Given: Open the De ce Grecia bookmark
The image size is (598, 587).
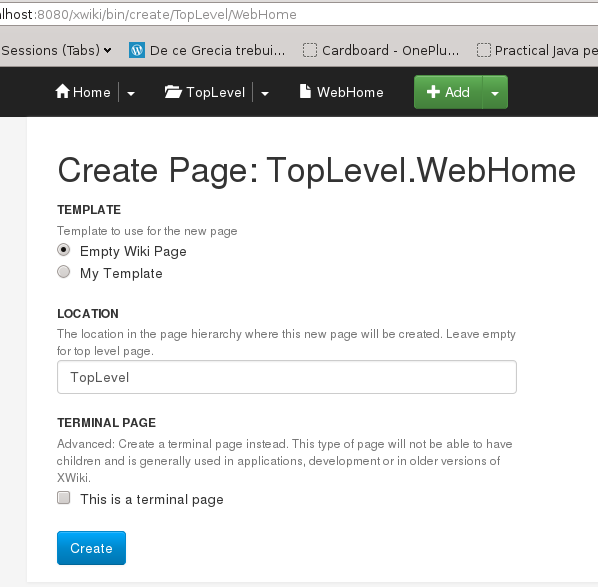Looking at the screenshot, I should coord(207,50).
